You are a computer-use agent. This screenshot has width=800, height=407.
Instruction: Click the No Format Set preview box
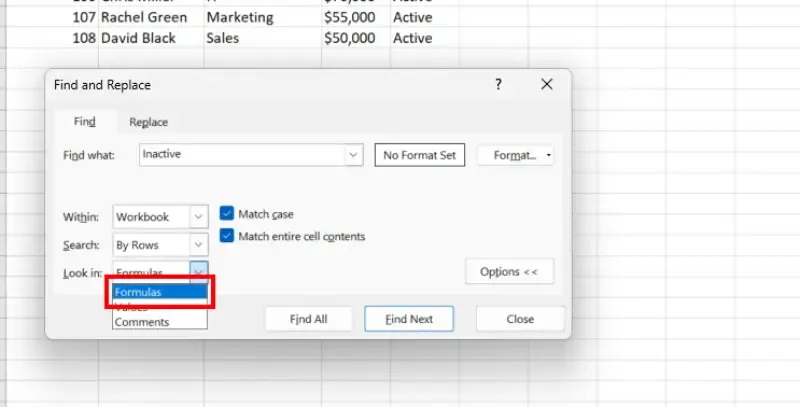point(419,155)
